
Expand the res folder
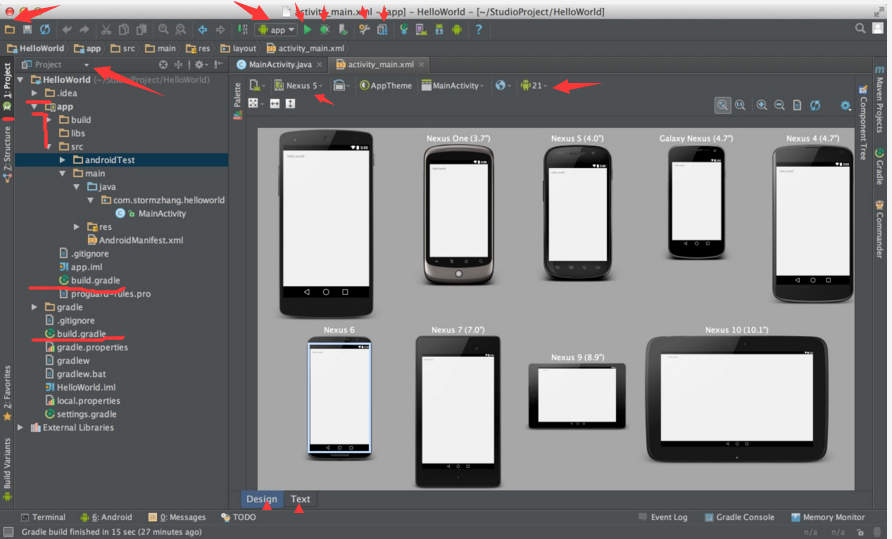click(x=77, y=227)
